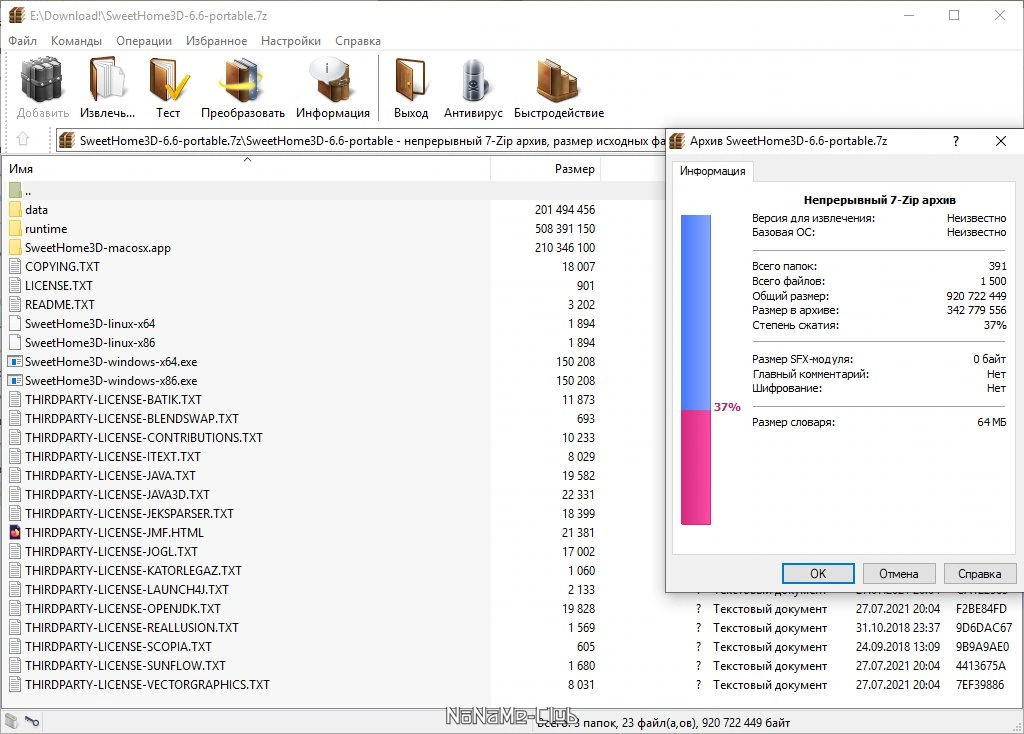Select THIRDPARTY-LICENSE-JAVA3D.TXT row
This screenshot has height=734, width=1024.
[333, 494]
